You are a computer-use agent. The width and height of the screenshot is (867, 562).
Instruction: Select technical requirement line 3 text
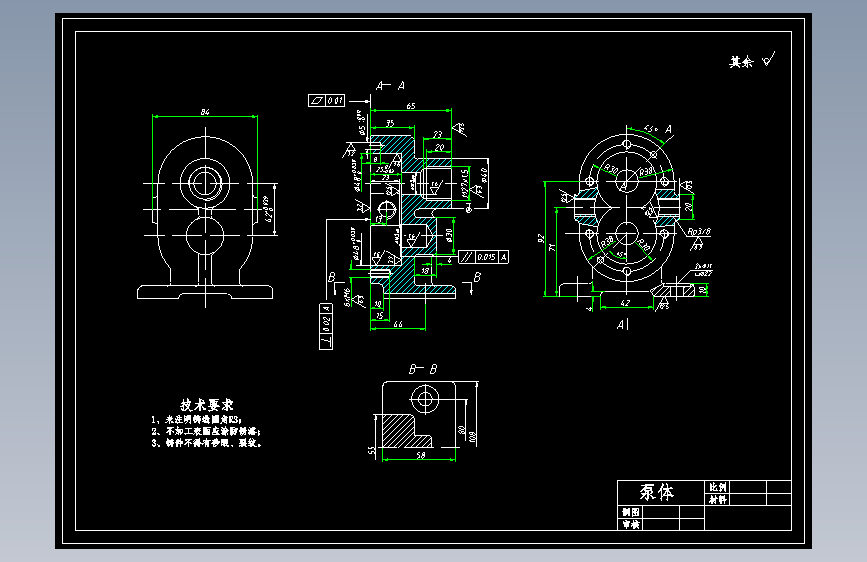pyautogui.click(x=206, y=443)
